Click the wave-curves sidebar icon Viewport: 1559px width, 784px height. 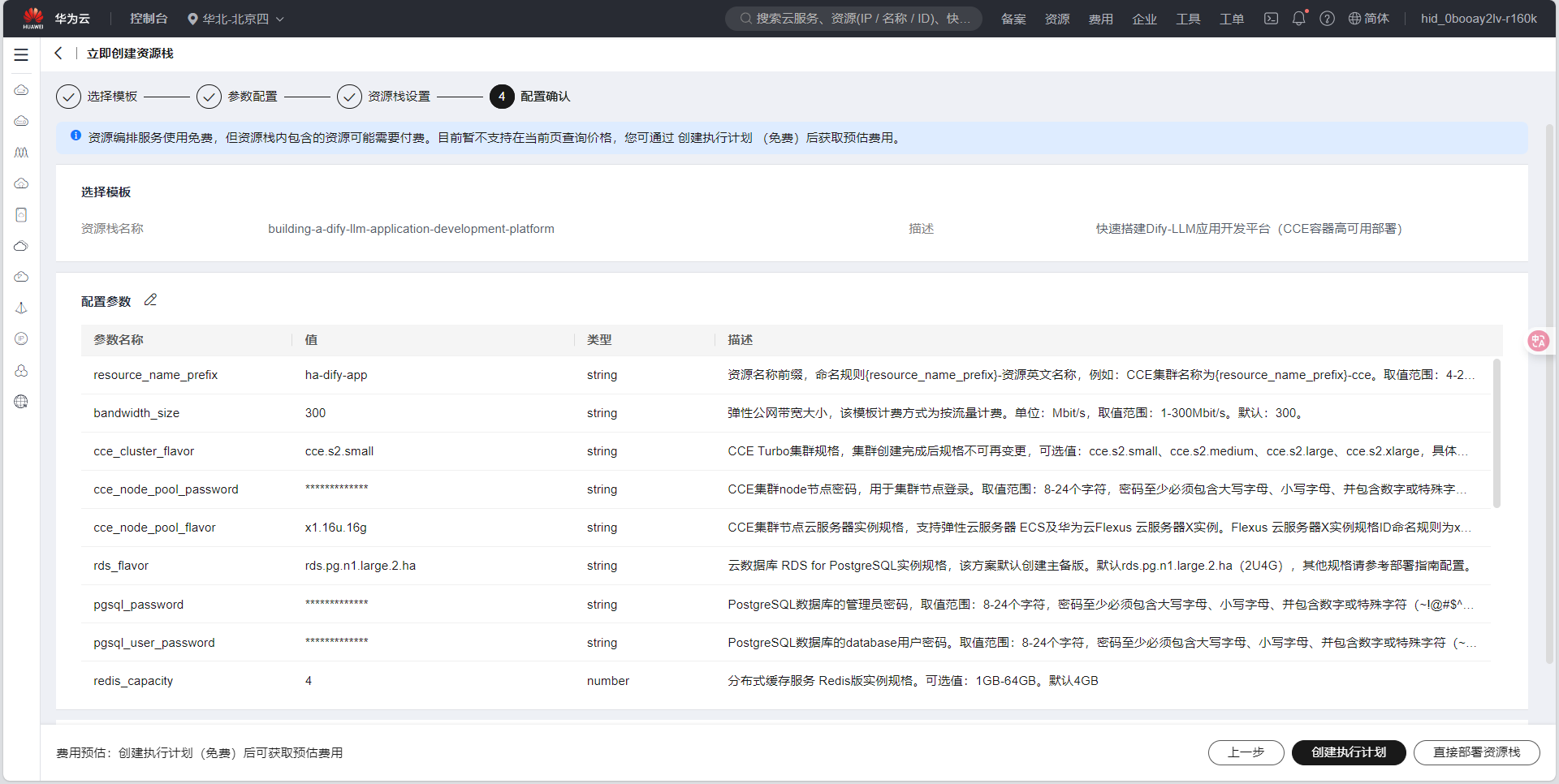[21, 153]
